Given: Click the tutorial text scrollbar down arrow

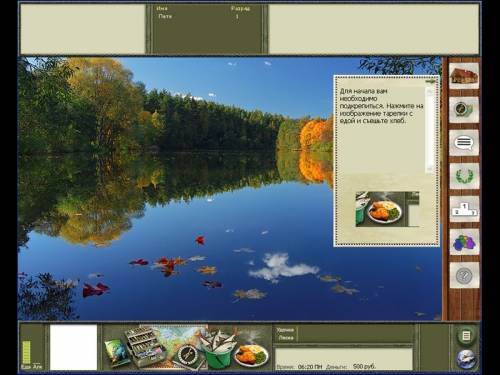Looking at the screenshot, I should coord(430,169).
